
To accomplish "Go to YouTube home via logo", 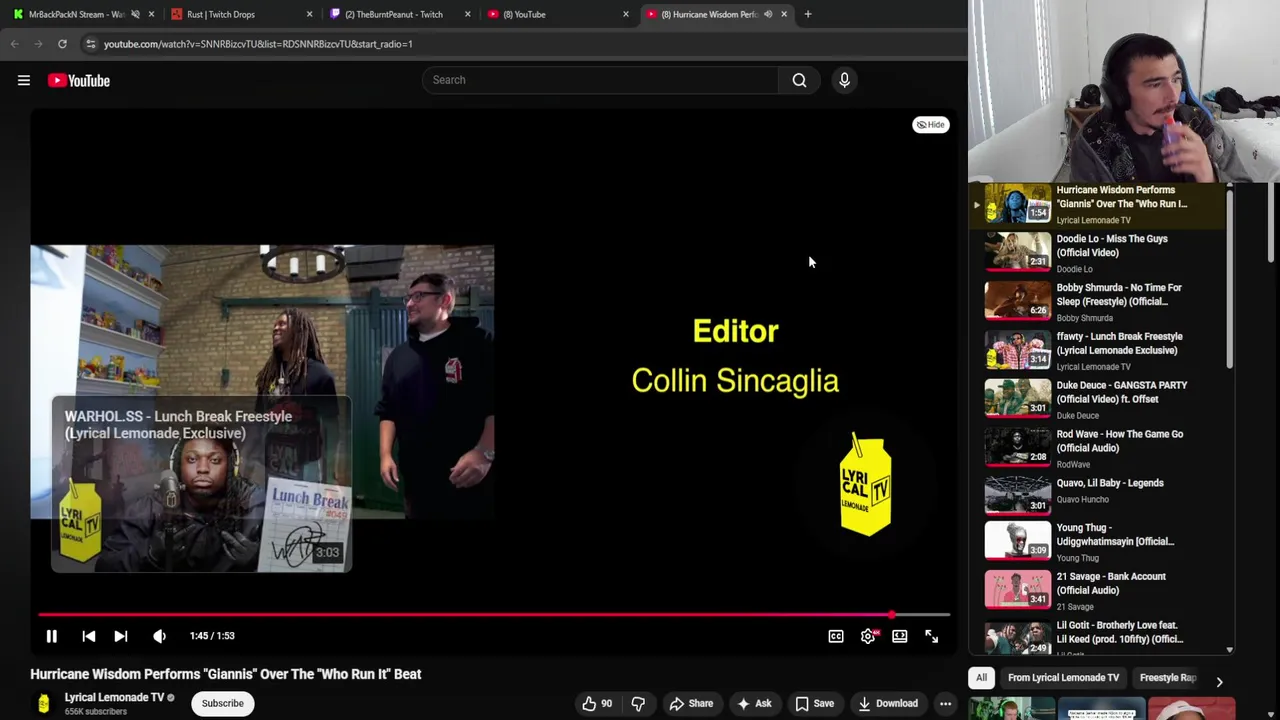I will click(78, 80).
